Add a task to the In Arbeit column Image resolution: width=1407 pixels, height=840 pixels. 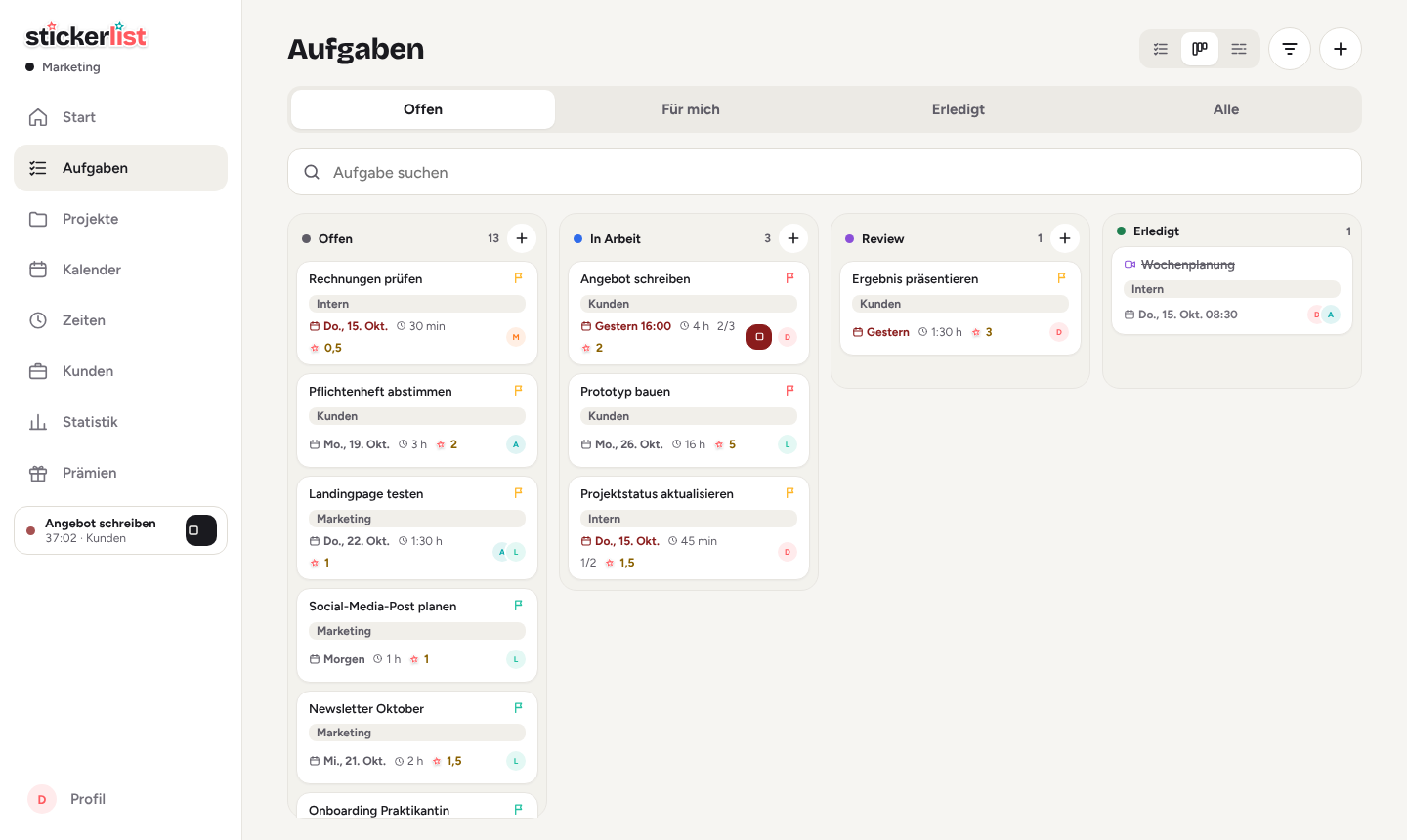793,238
